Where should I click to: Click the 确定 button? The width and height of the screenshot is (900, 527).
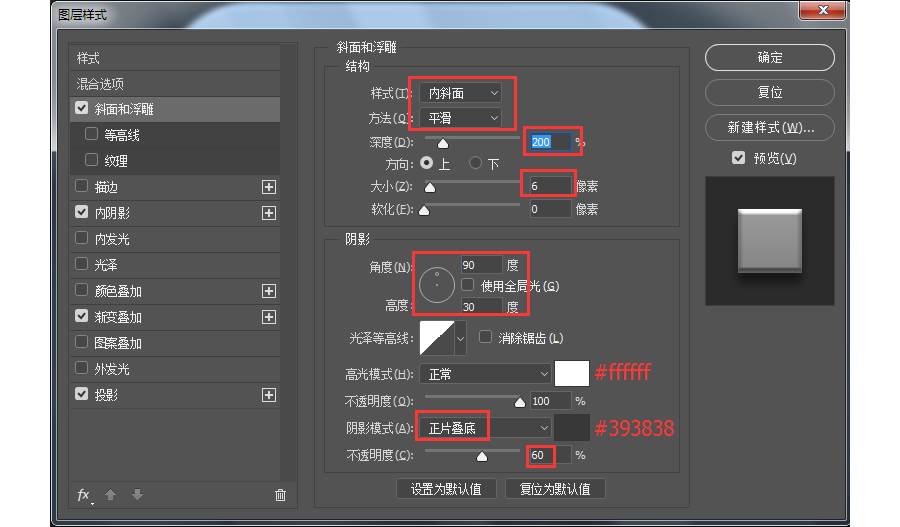coord(770,57)
